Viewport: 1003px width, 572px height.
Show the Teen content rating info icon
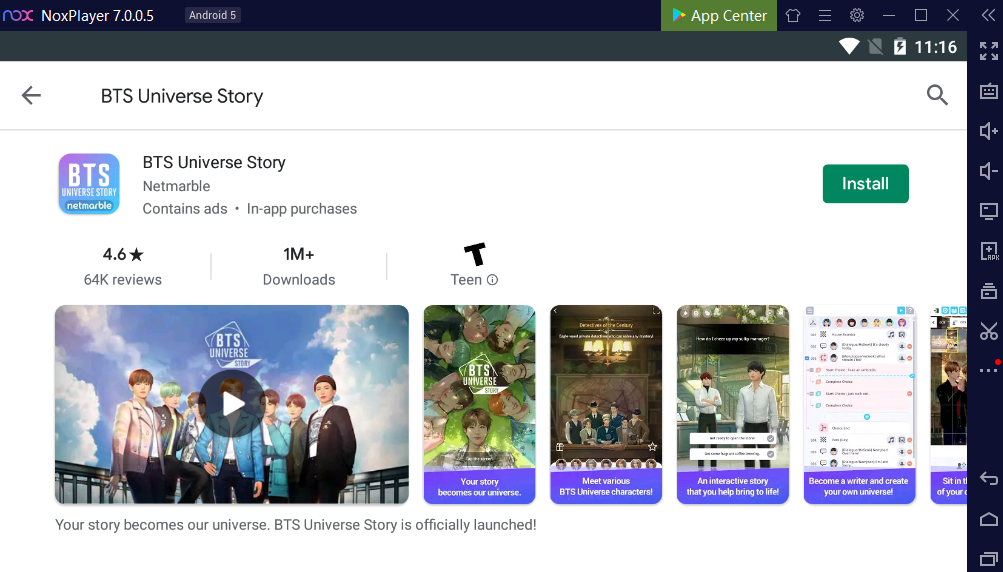point(492,280)
